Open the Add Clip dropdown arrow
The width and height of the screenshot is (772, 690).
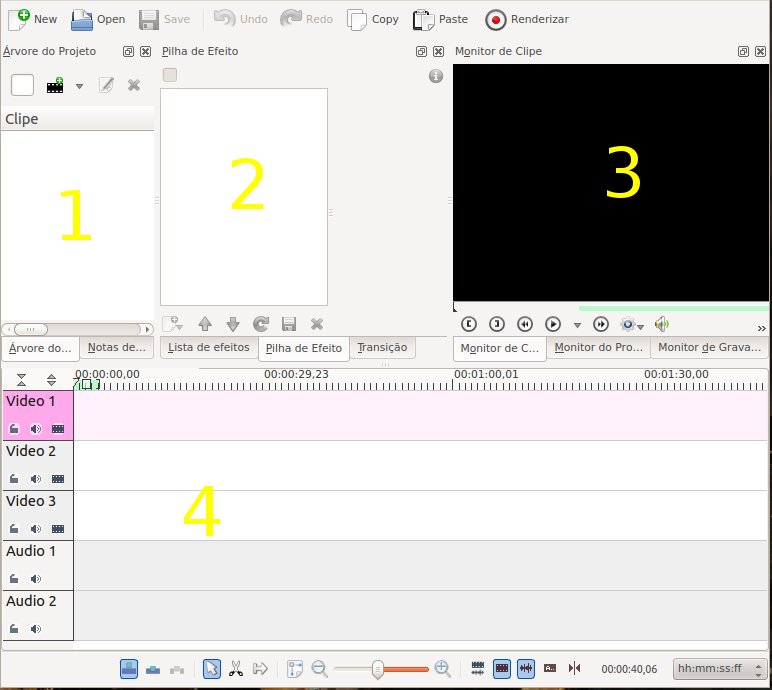tap(79, 86)
